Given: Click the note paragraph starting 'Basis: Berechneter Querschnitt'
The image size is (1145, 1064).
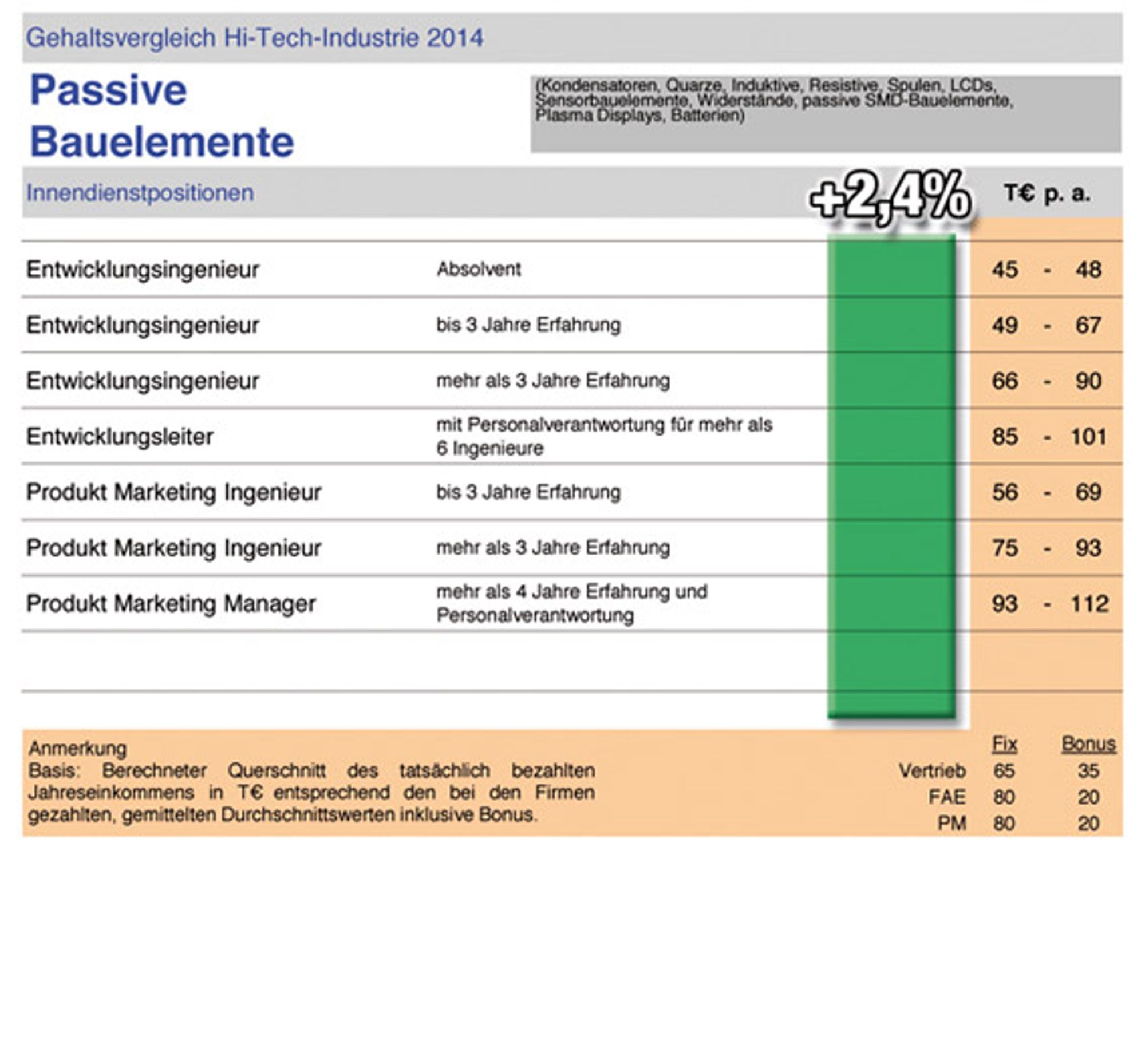Looking at the screenshot, I should (311, 793).
